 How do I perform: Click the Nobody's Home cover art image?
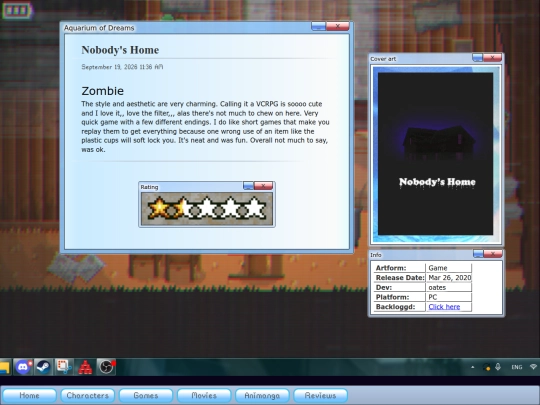[x=436, y=154]
